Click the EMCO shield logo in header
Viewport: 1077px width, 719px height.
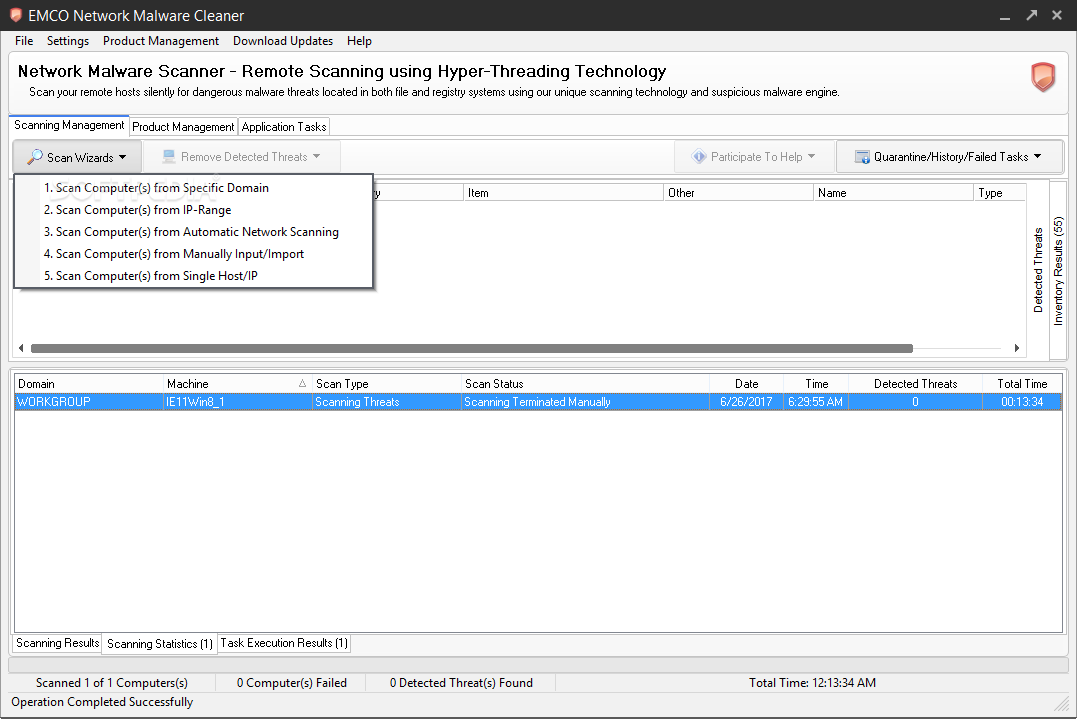pos(1043,77)
